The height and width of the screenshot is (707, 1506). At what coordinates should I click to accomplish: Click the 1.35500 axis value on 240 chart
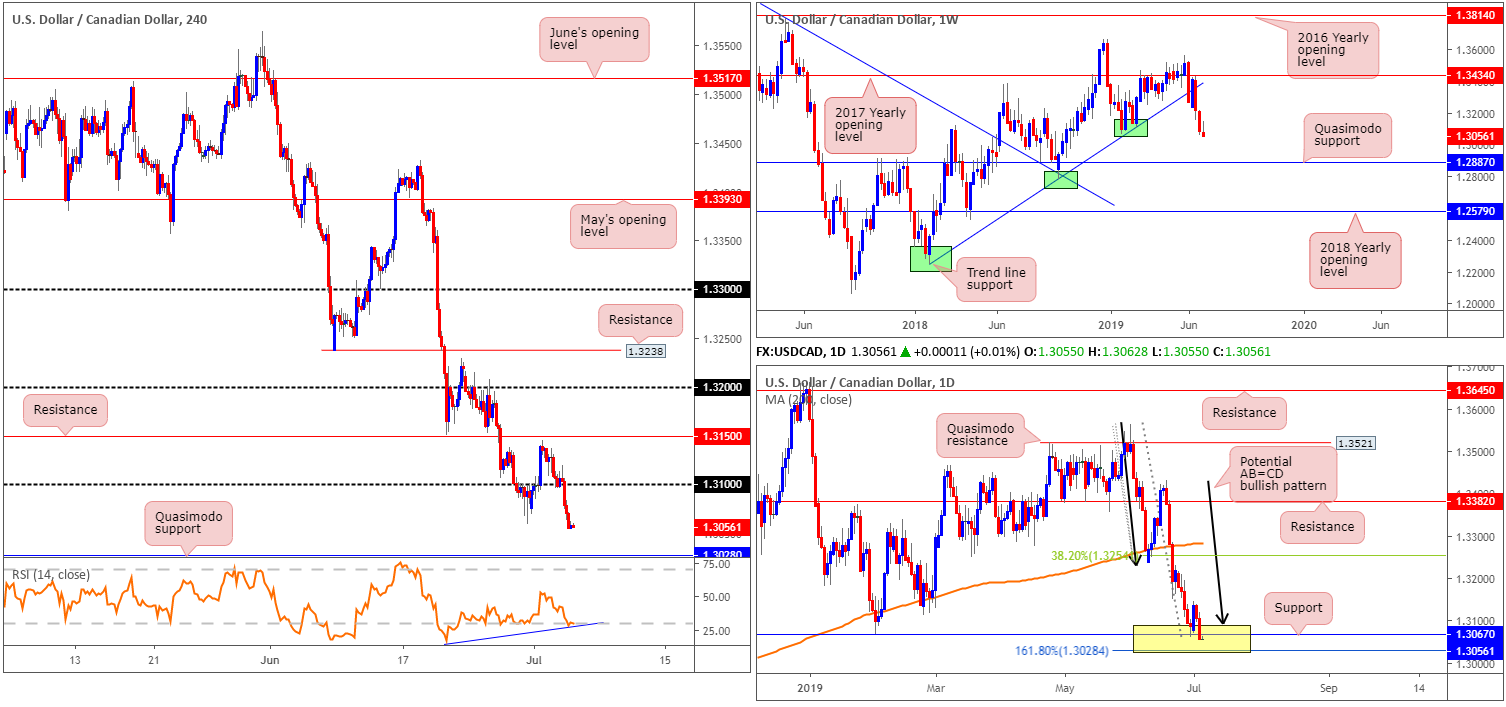click(721, 46)
